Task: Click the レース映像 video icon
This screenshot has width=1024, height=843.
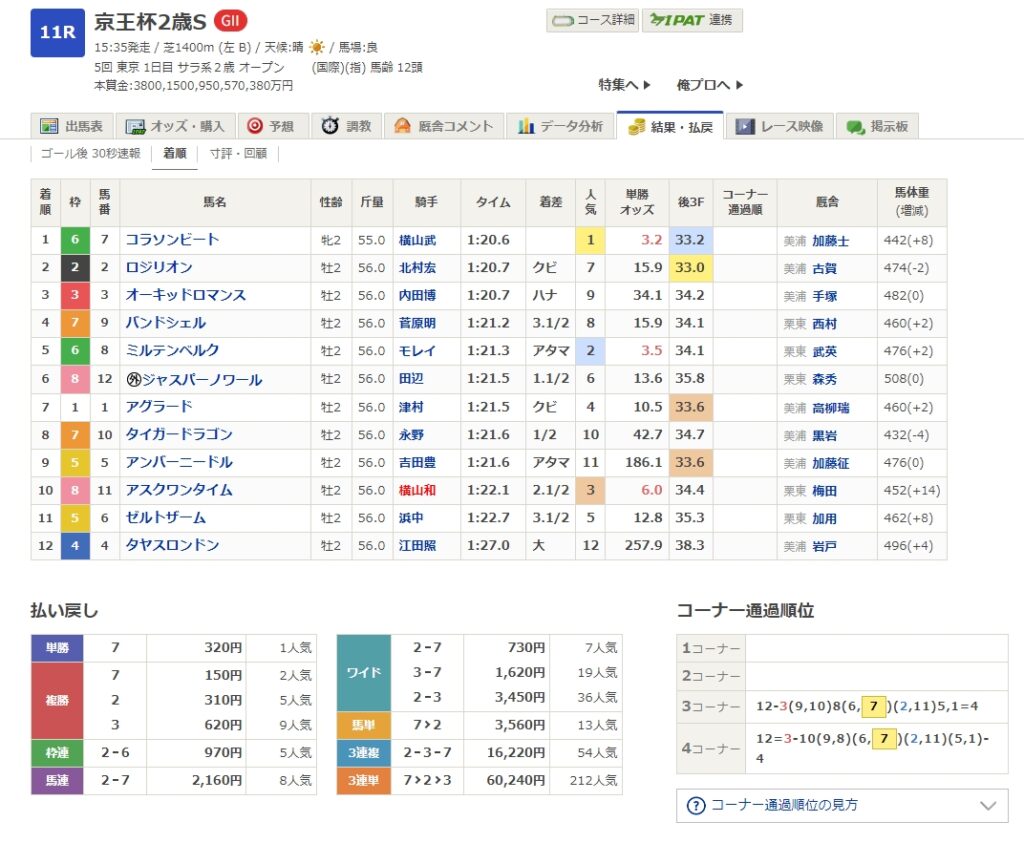Action: coord(745,126)
